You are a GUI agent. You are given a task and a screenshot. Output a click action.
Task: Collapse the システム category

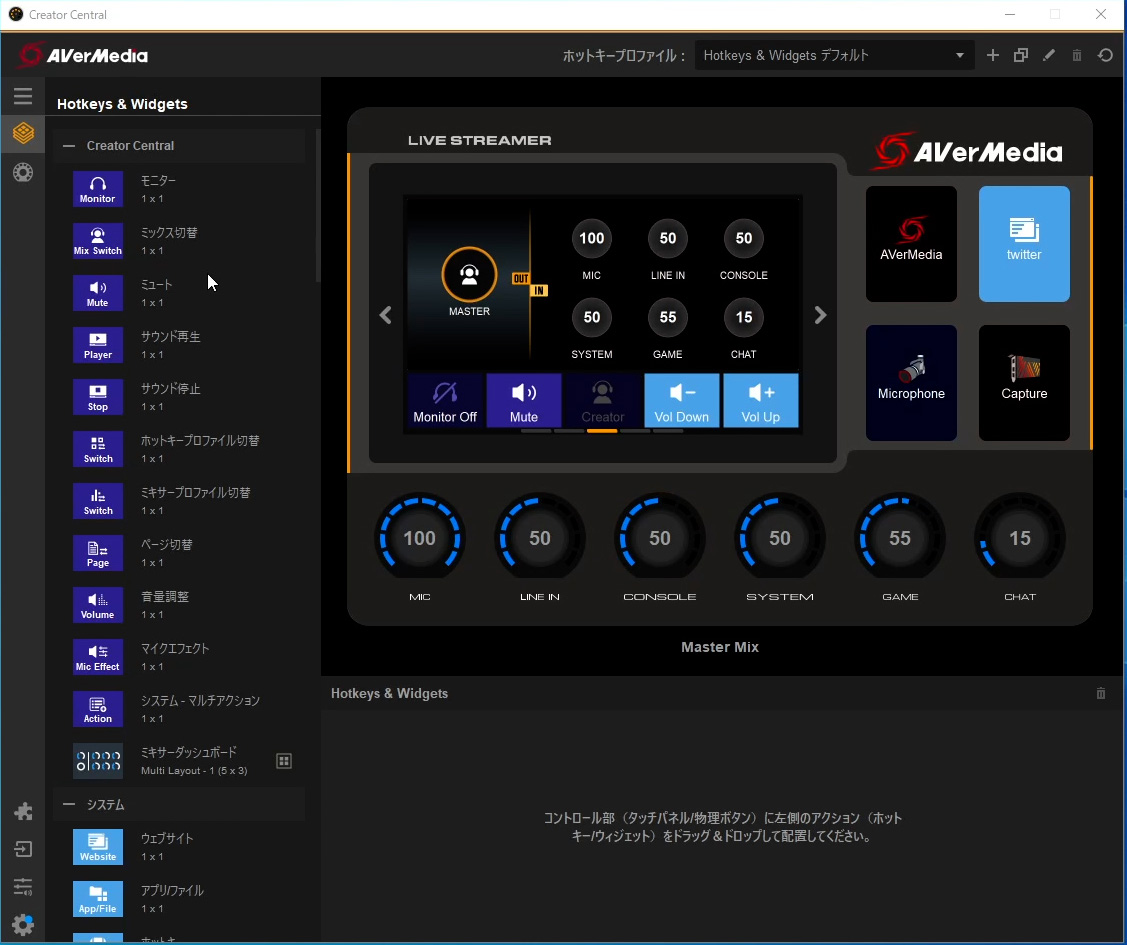coord(69,805)
